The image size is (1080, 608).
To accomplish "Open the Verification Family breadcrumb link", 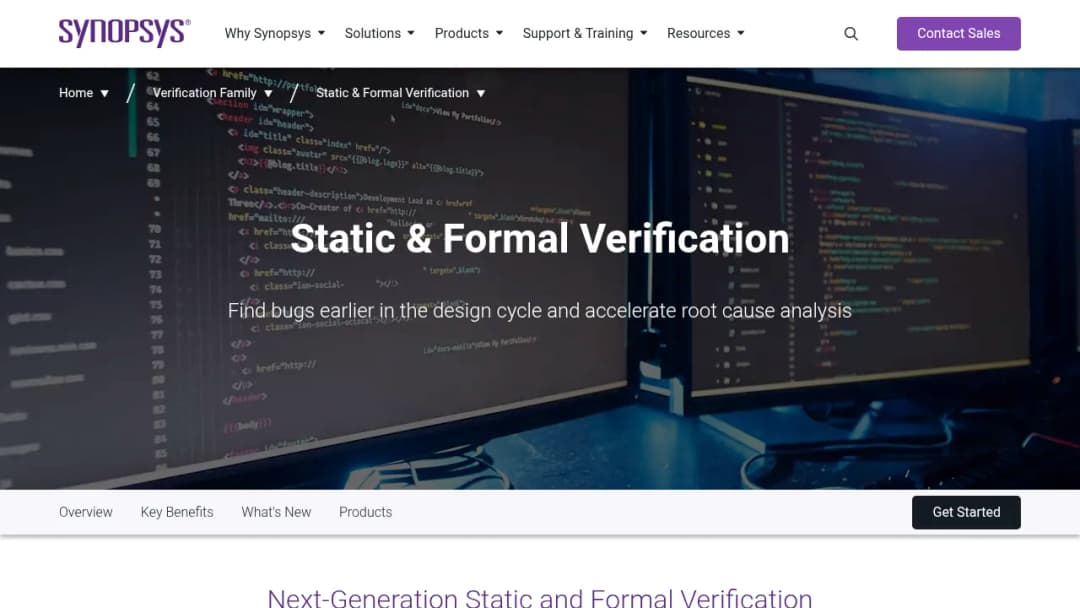I will point(205,93).
